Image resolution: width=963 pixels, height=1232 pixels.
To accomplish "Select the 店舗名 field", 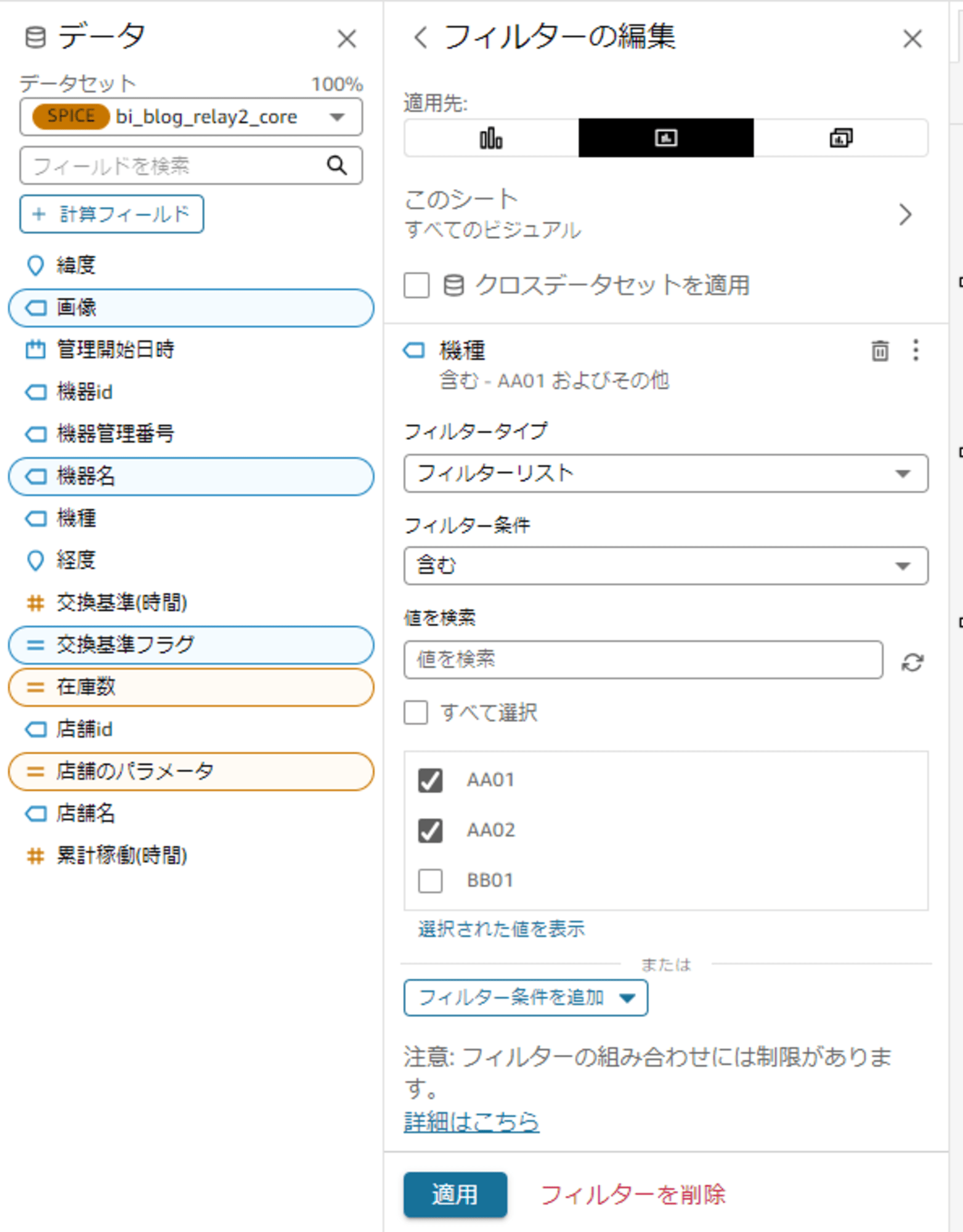I will pos(191,813).
